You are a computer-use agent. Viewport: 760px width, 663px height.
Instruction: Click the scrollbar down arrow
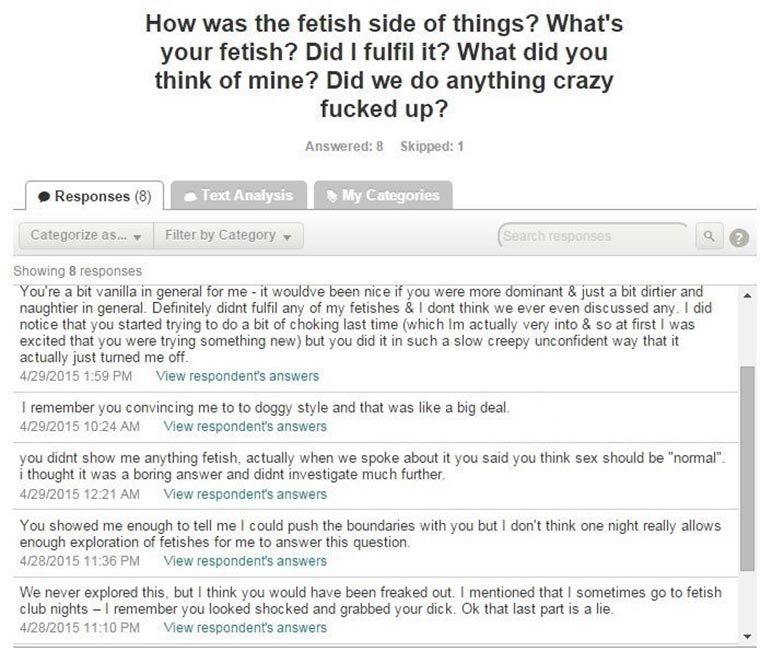(x=745, y=635)
